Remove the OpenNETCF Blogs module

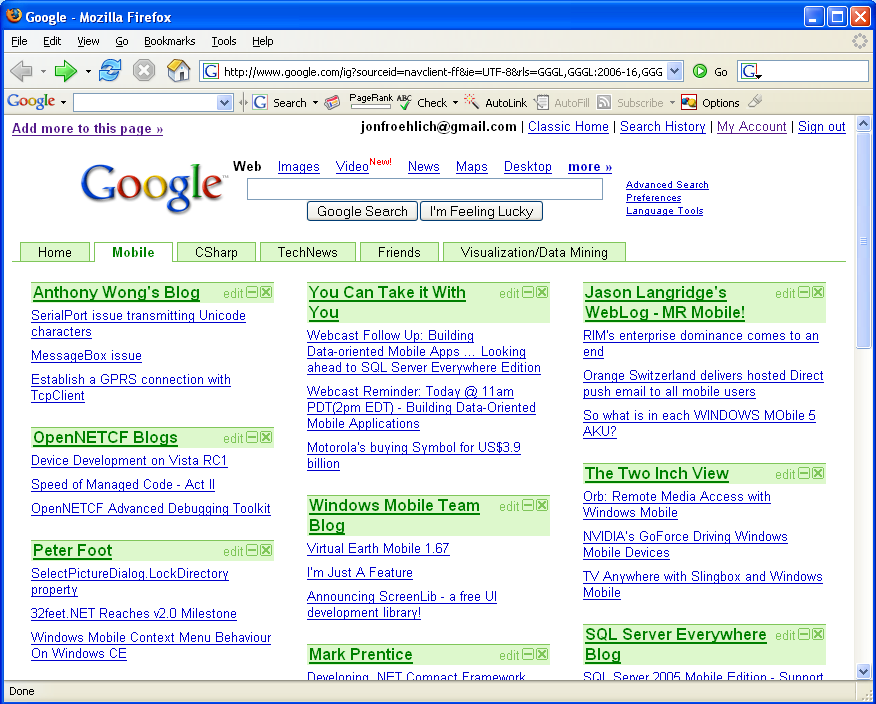(x=266, y=437)
